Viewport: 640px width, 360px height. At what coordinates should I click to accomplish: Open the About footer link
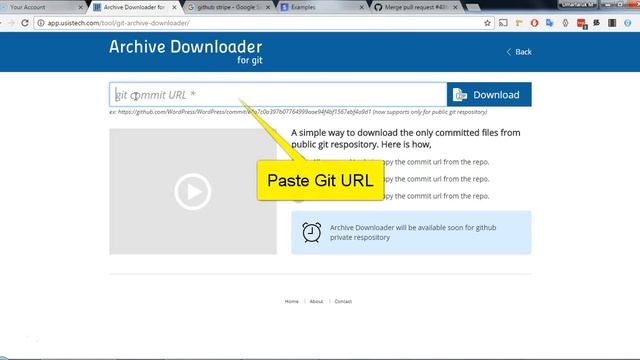pos(316,301)
